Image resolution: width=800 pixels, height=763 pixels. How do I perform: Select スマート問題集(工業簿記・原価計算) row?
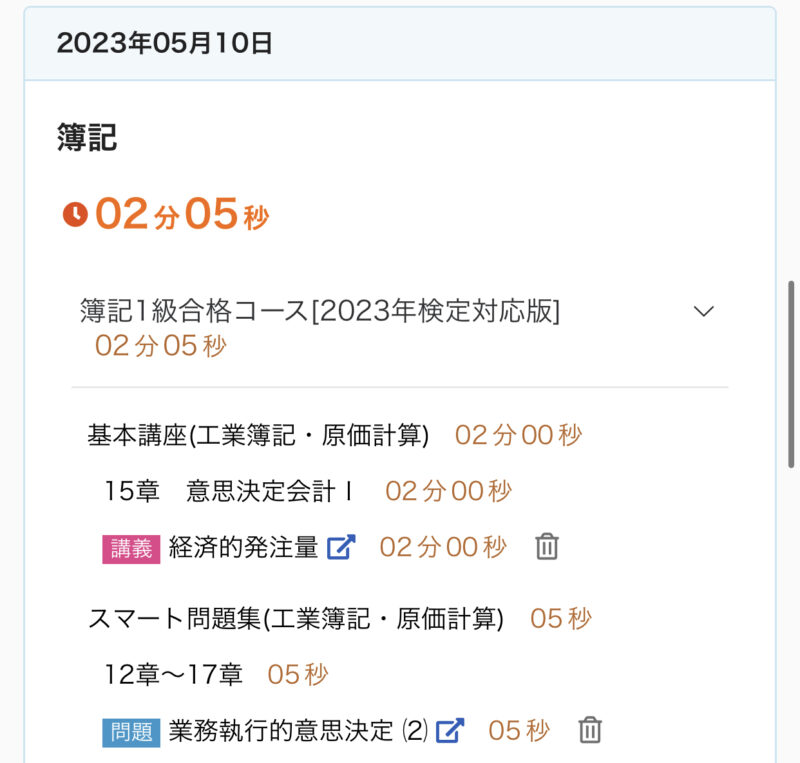coord(295,619)
